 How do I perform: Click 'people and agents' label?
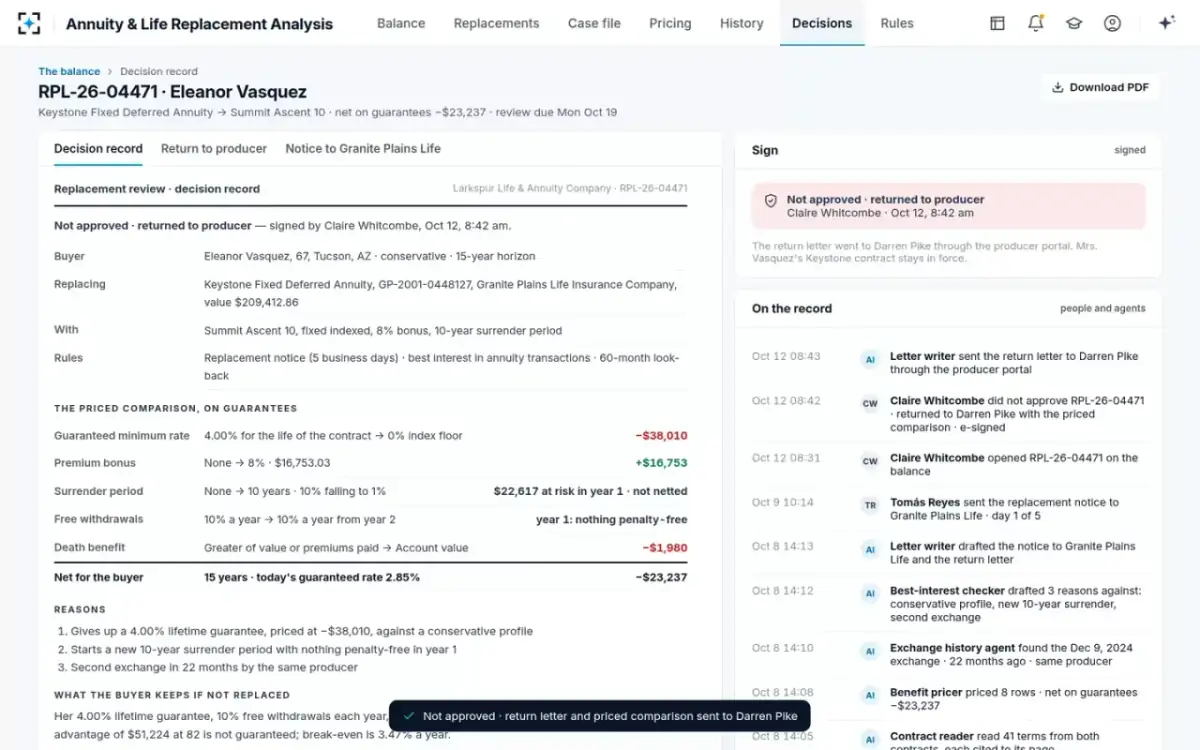click(1103, 309)
